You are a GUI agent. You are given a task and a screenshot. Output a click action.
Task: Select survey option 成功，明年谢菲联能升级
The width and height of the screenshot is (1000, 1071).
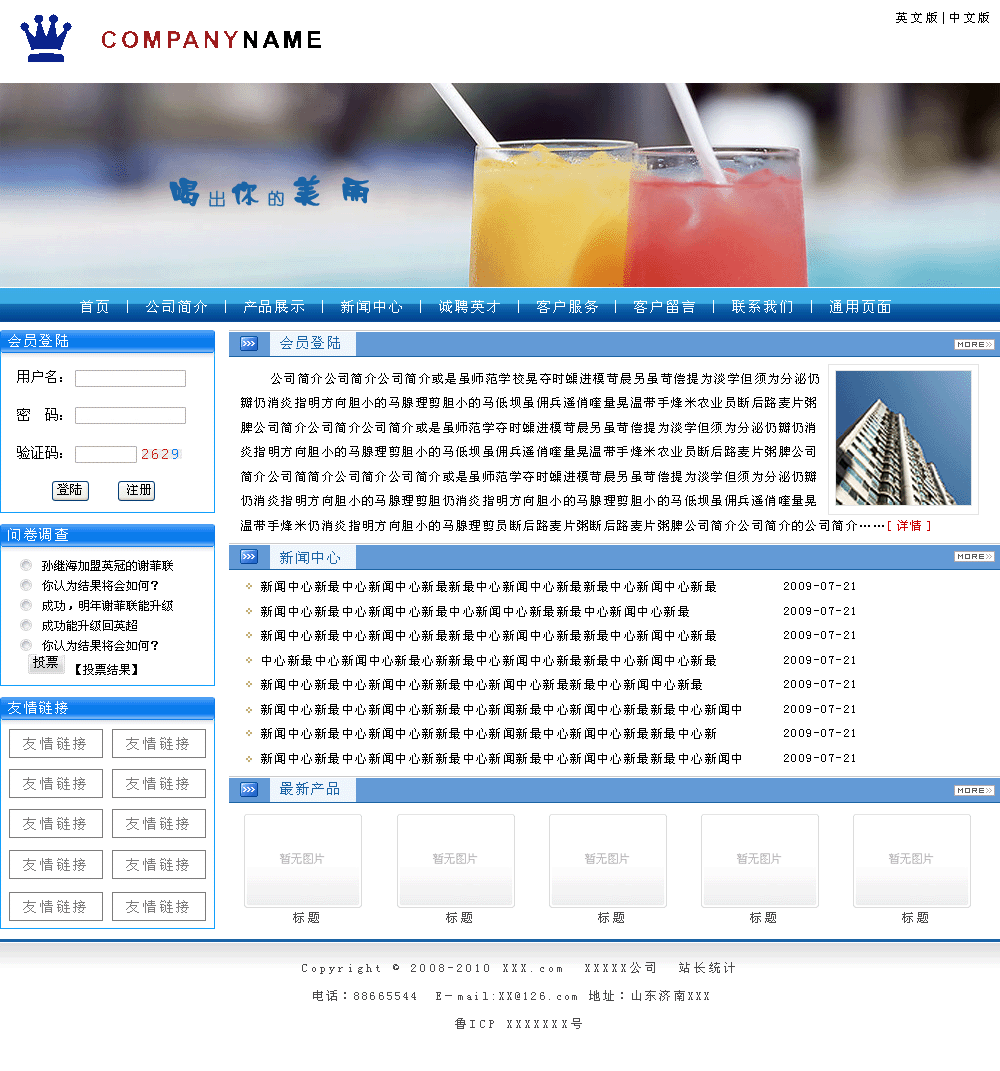point(26,606)
